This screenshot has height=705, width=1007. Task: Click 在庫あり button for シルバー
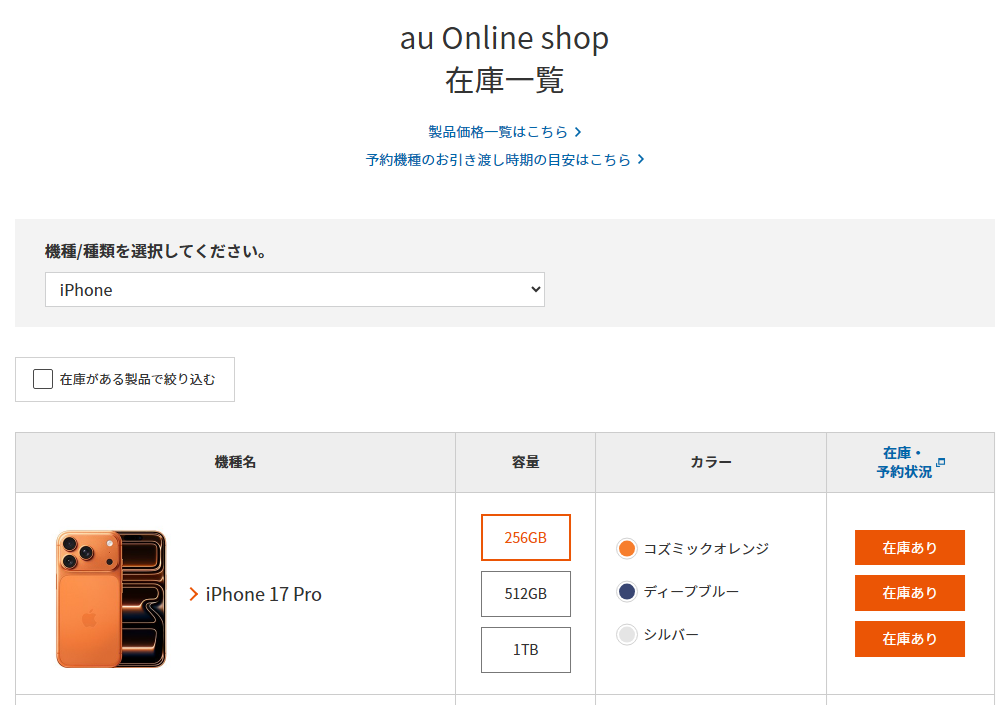(909, 639)
